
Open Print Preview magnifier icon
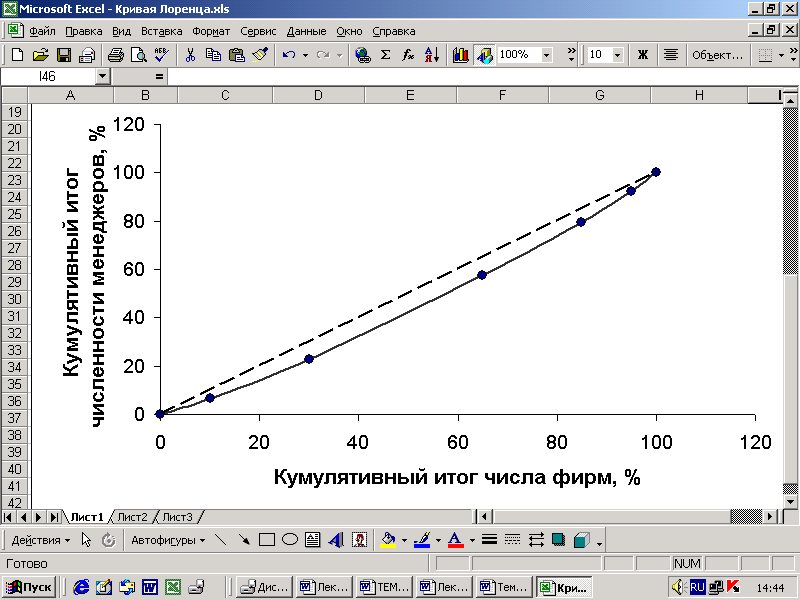pos(138,55)
